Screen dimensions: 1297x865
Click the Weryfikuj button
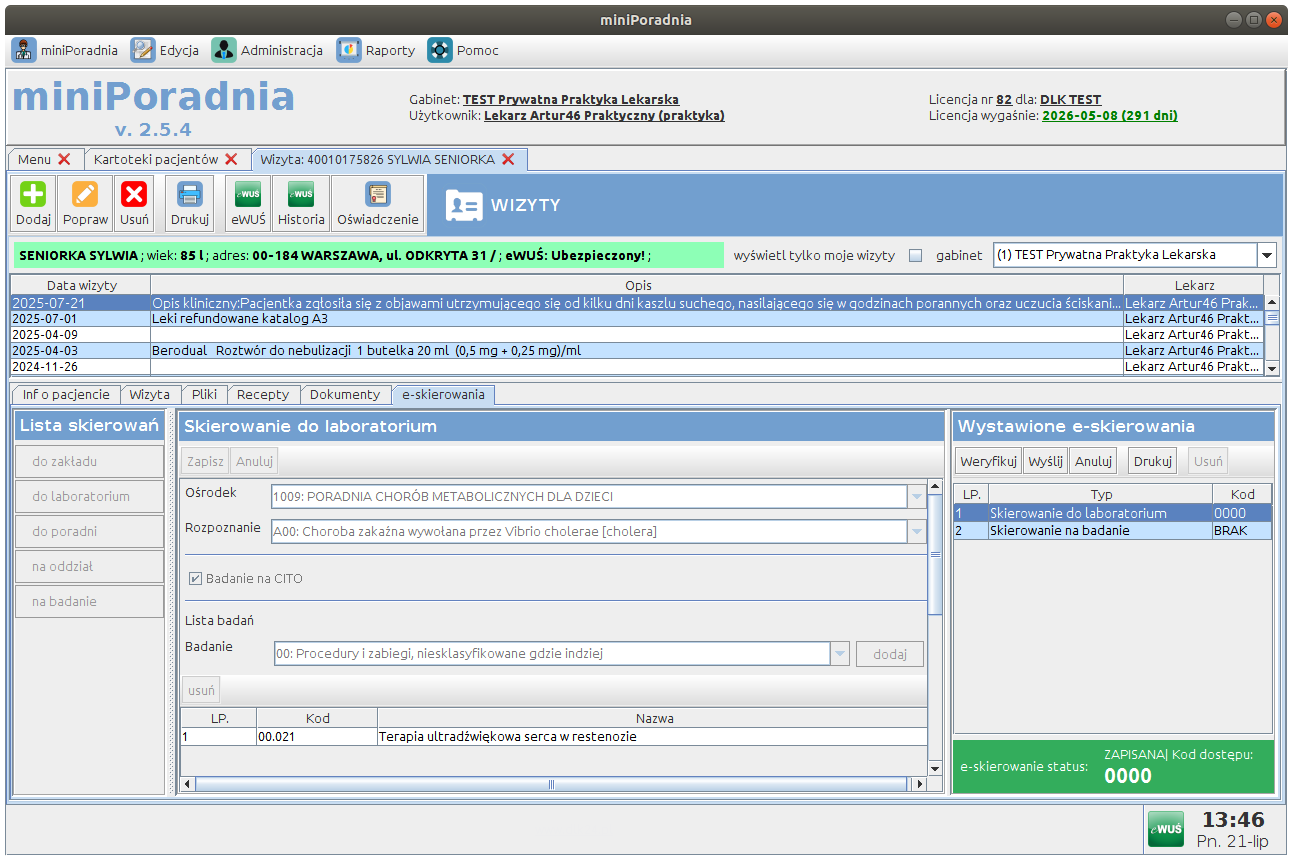pyautogui.click(x=988, y=461)
